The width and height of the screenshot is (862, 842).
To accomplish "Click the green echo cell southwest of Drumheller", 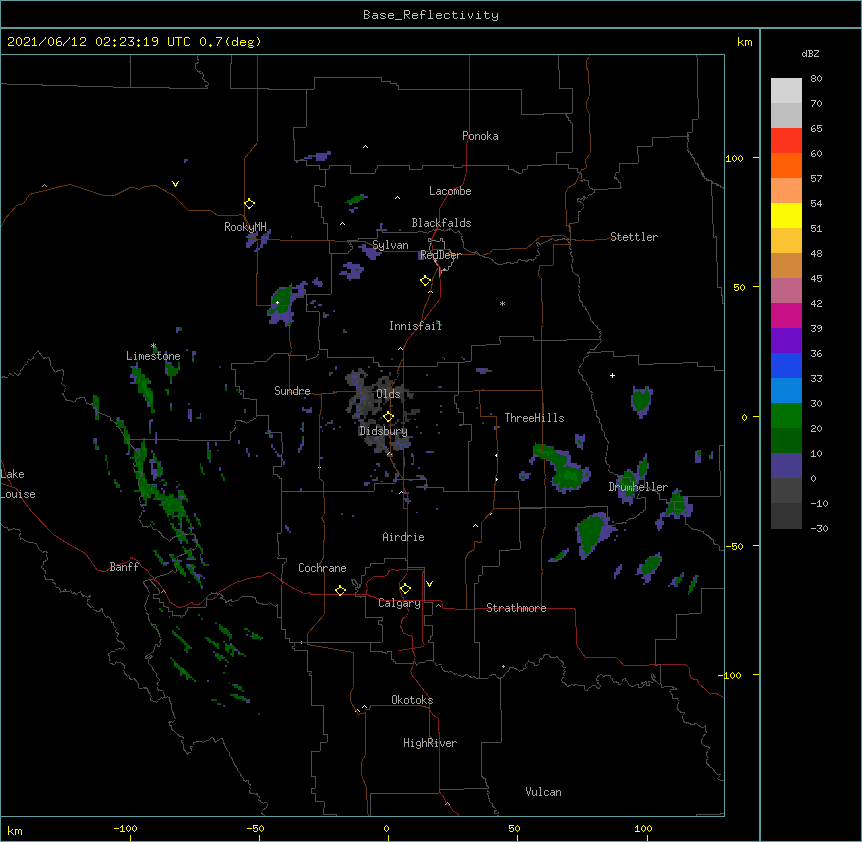I will click(593, 533).
